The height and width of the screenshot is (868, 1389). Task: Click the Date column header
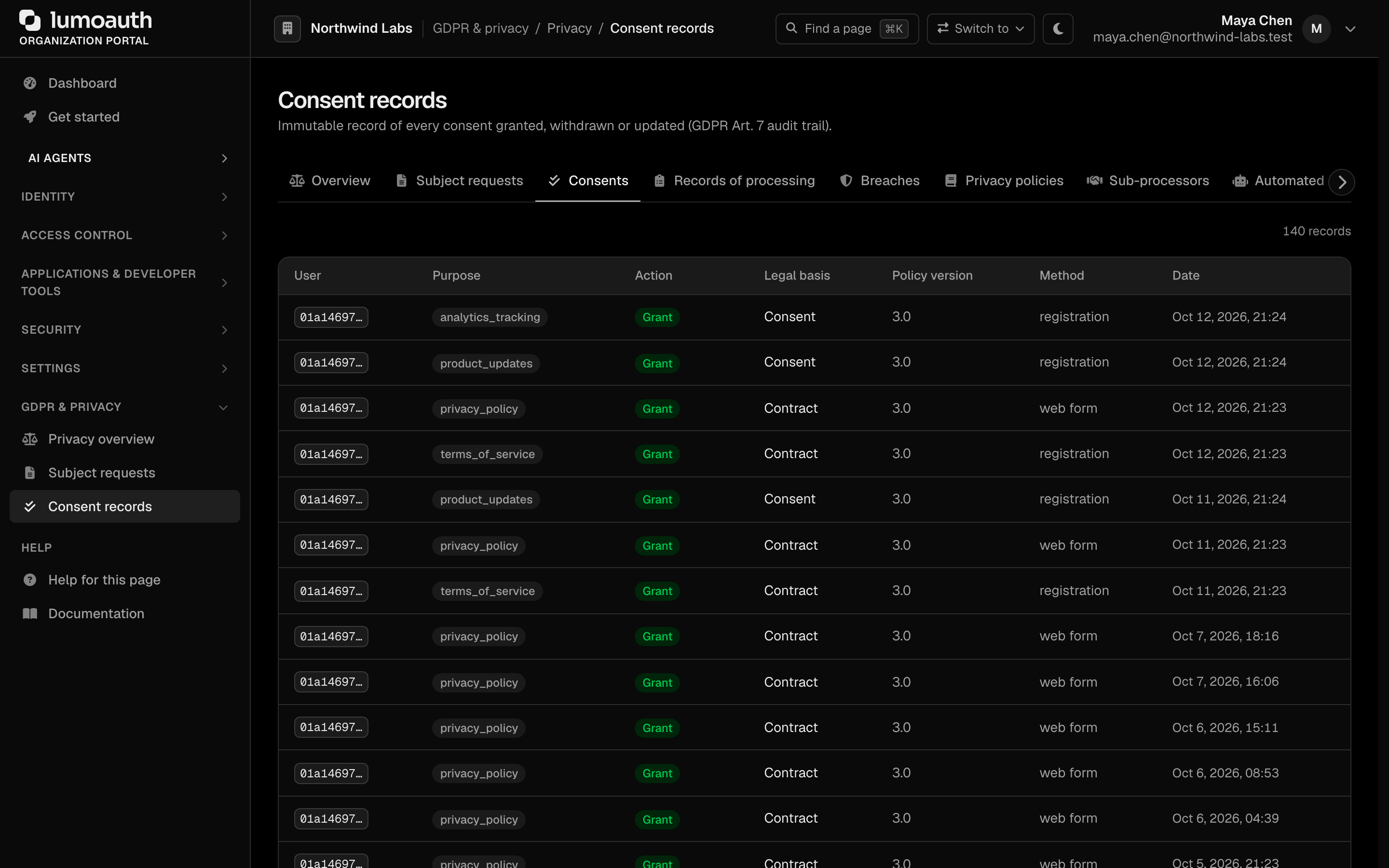coord(1185,275)
